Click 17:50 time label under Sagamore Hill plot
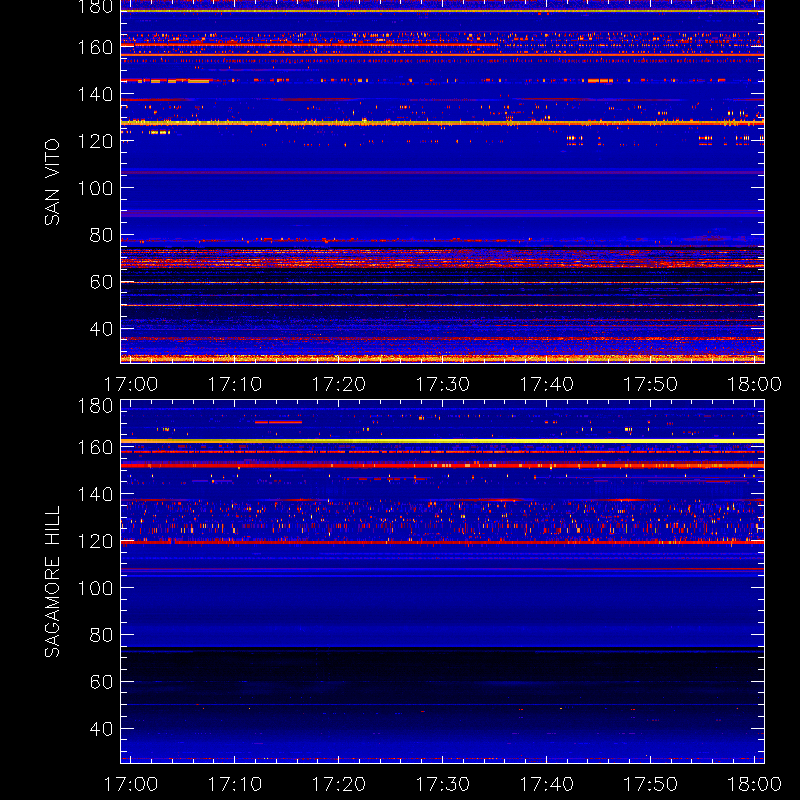This screenshot has height=800, width=800. (651, 784)
